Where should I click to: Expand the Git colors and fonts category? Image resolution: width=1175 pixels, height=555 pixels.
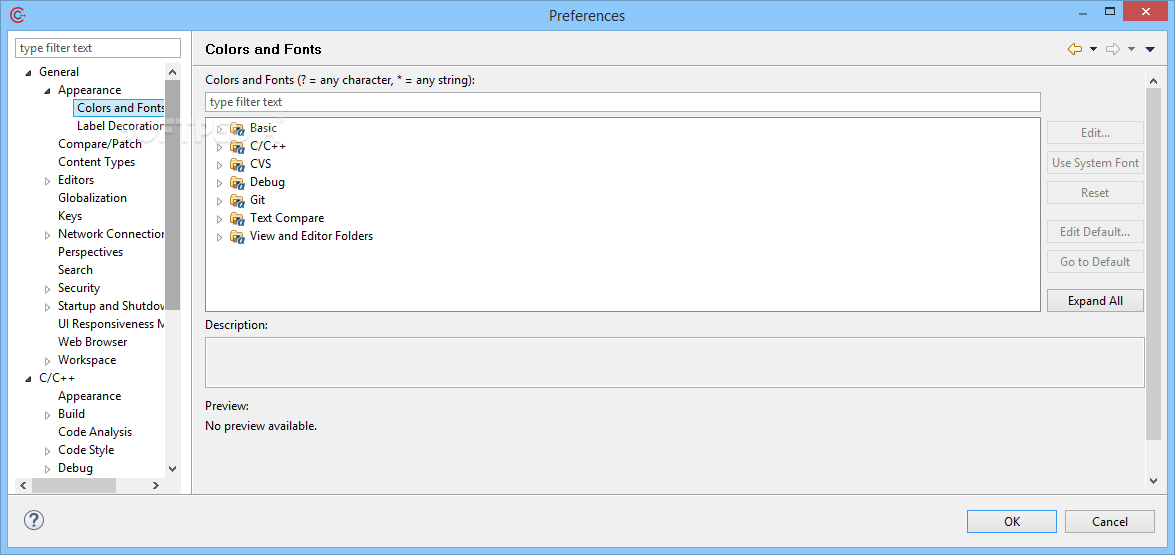pyautogui.click(x=220, y=201)
